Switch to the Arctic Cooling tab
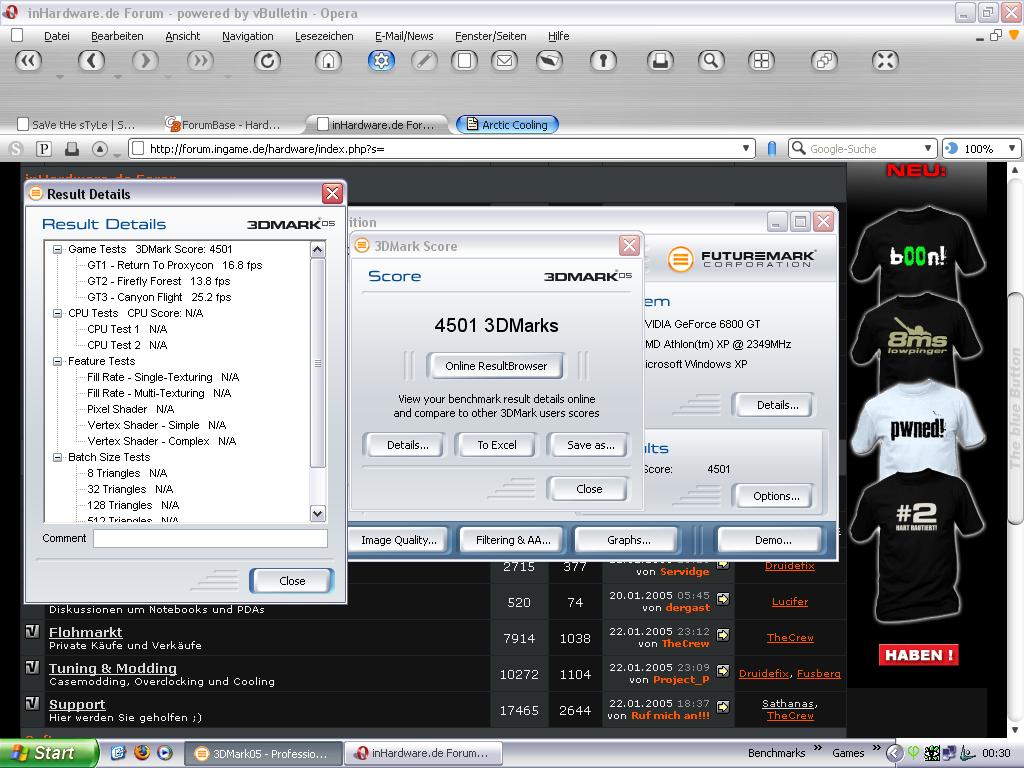 (507, 124)
